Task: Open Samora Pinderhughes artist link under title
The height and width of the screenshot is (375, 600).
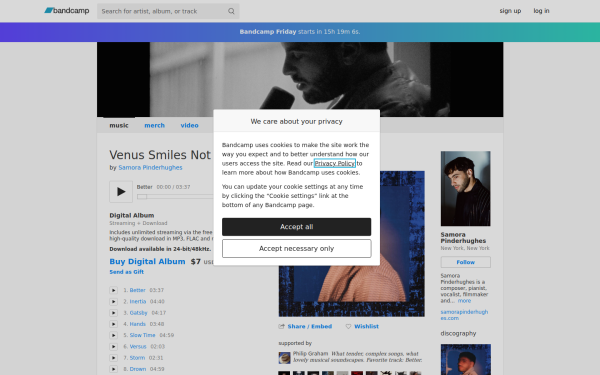Action: 150,168
